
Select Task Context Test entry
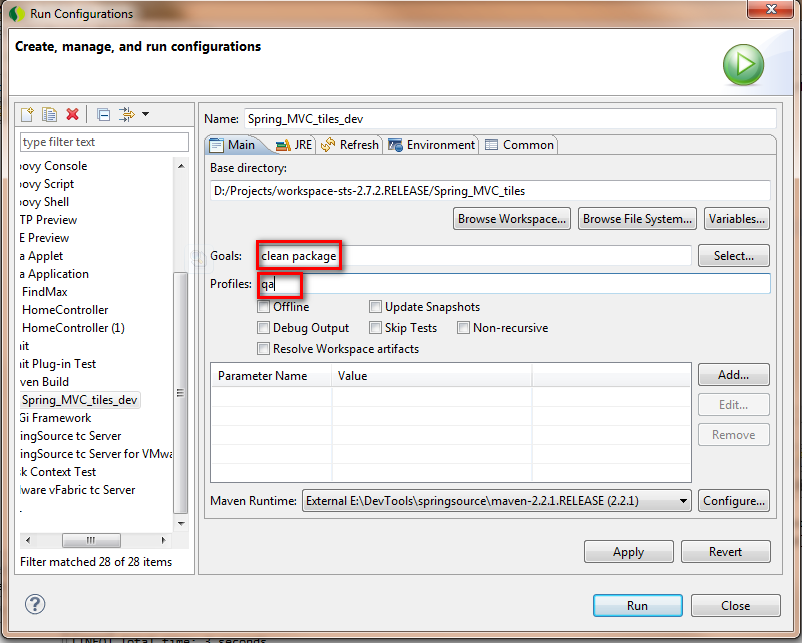click(58, 472)
